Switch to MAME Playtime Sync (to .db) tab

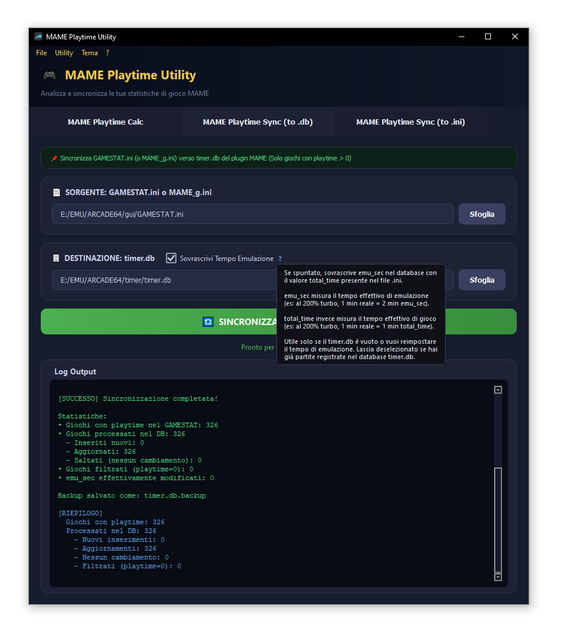tap(258, 122)
